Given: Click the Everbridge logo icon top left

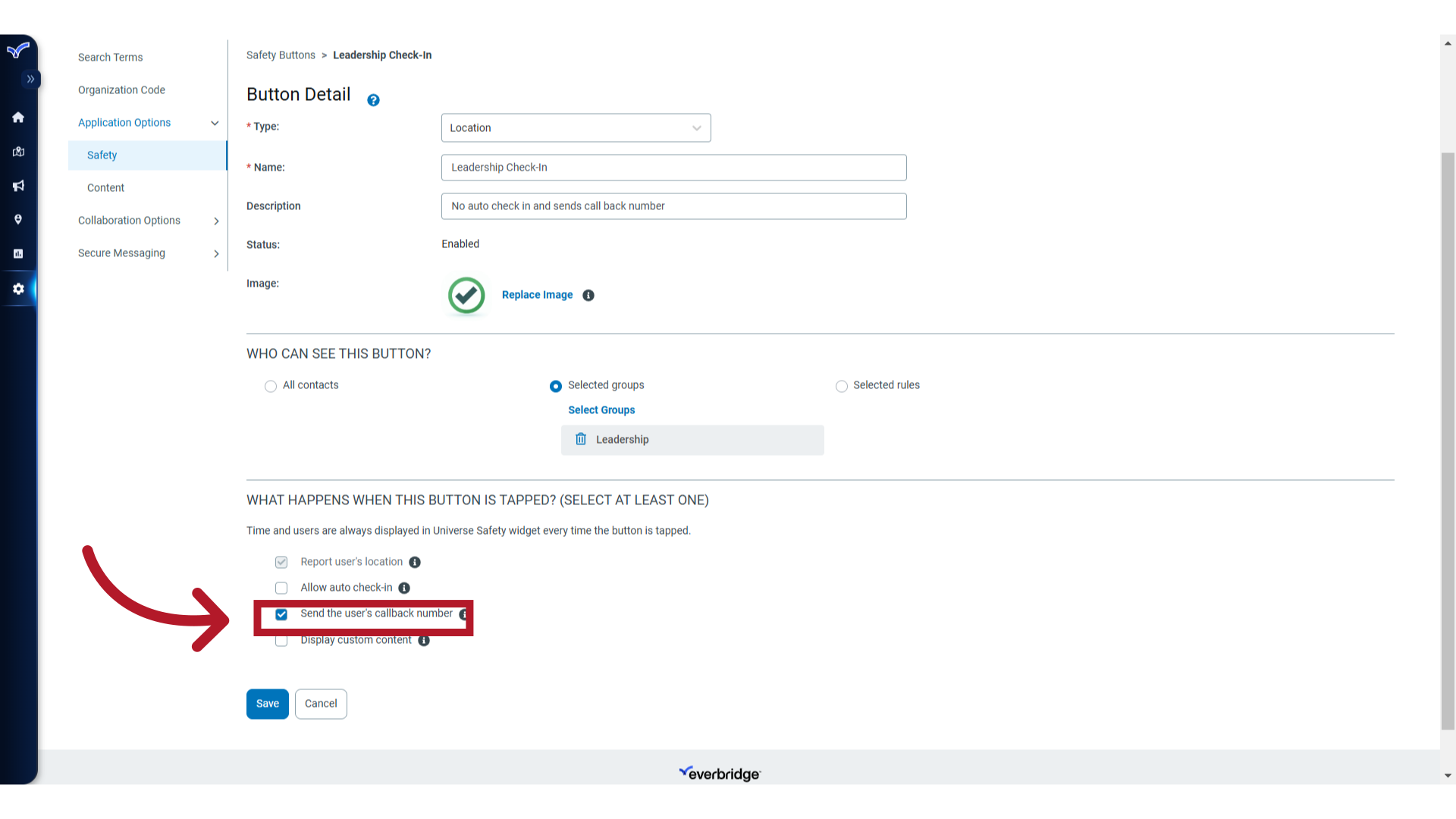Looking at the screenshot, I should (x=17, y=52).
